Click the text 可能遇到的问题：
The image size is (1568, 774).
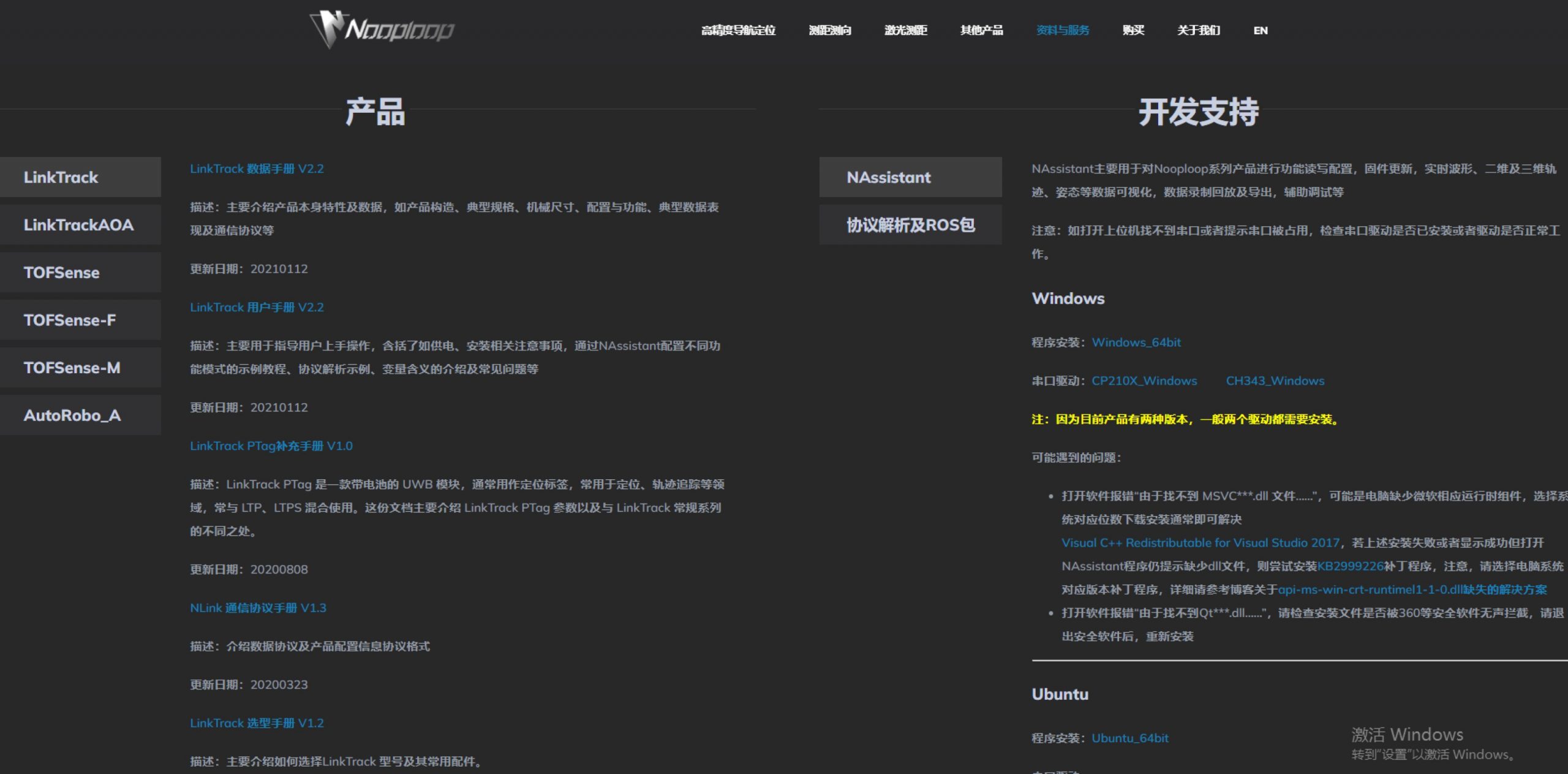tap(1076, 458)
